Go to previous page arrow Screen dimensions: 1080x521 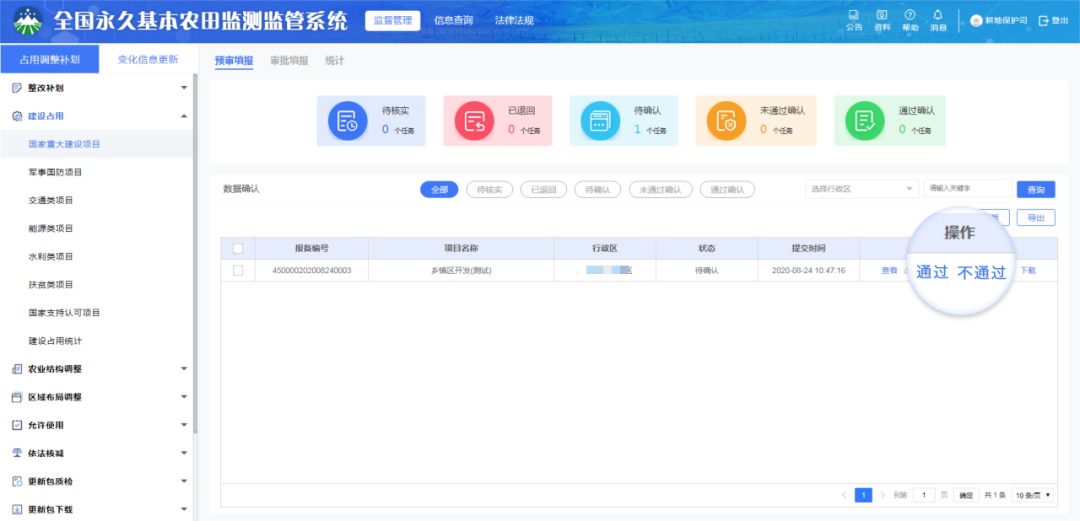pos(845,495)
